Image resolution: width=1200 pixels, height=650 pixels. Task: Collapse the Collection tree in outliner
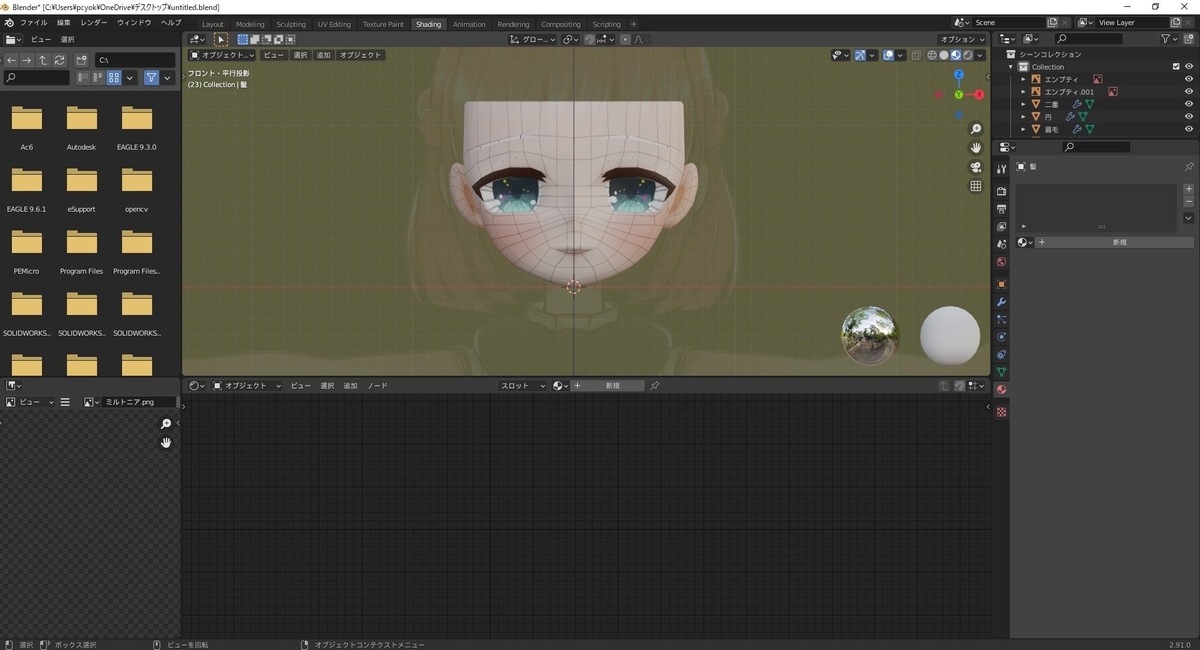click(1011, 67)
